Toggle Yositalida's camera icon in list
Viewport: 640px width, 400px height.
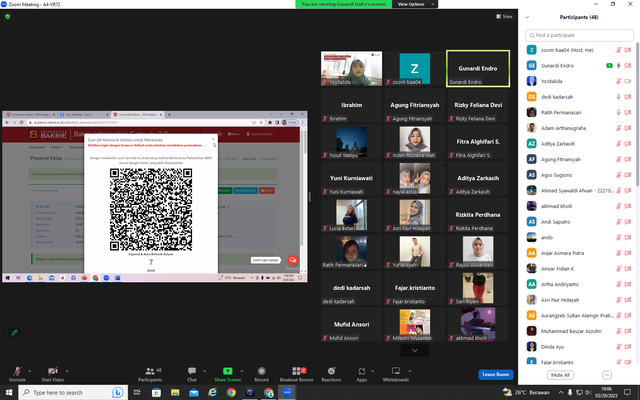click(628, 81)
